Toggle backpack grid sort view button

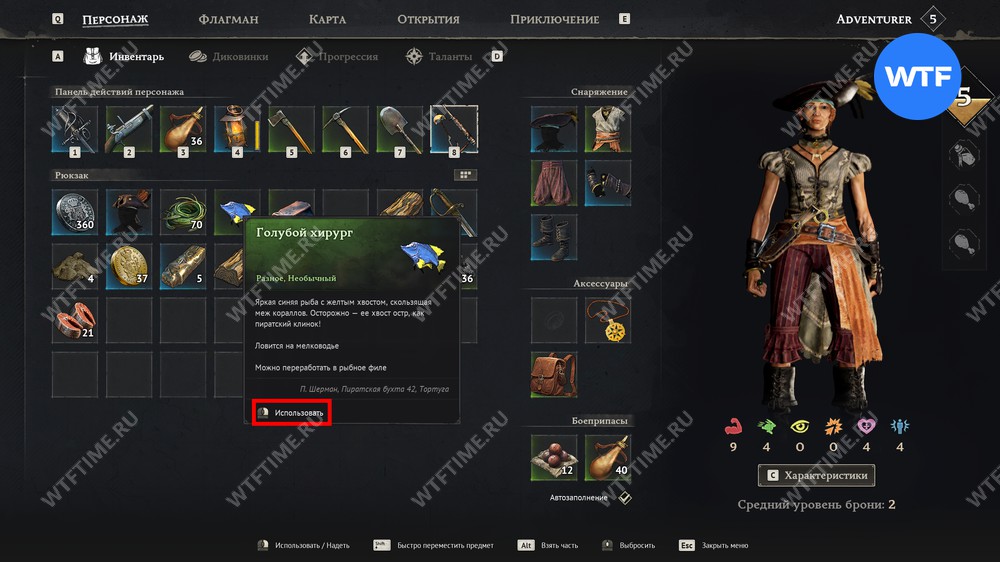pyautogui.click(x=465, y=175)
